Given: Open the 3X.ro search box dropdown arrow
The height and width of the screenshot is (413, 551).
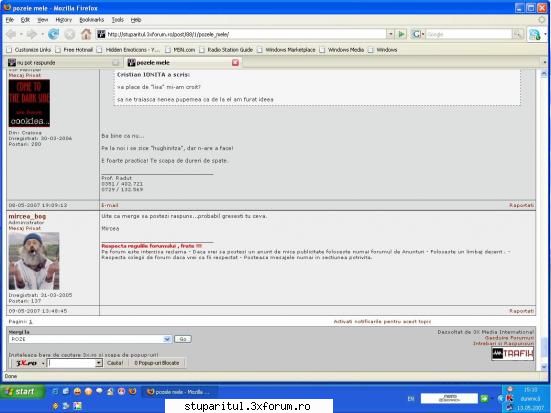Looking at the screenshot, I should pyautogui.click(x=99, y=363).
